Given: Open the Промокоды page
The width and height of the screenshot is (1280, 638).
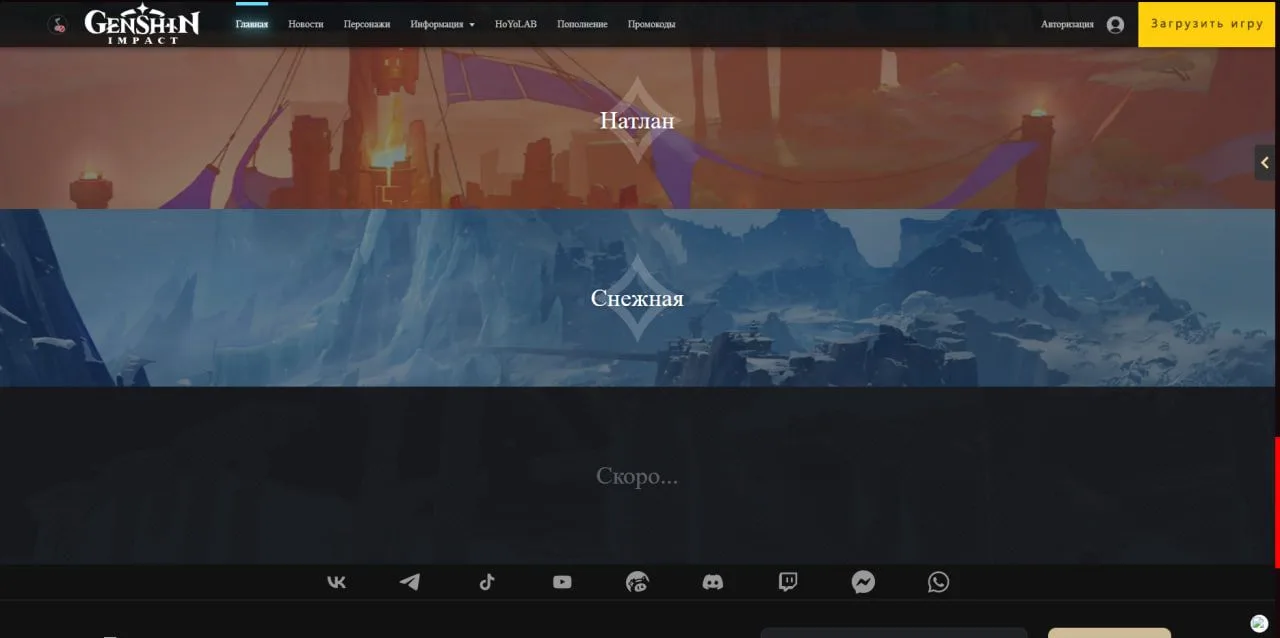Looking at the screenshot, I should point(652,24).
